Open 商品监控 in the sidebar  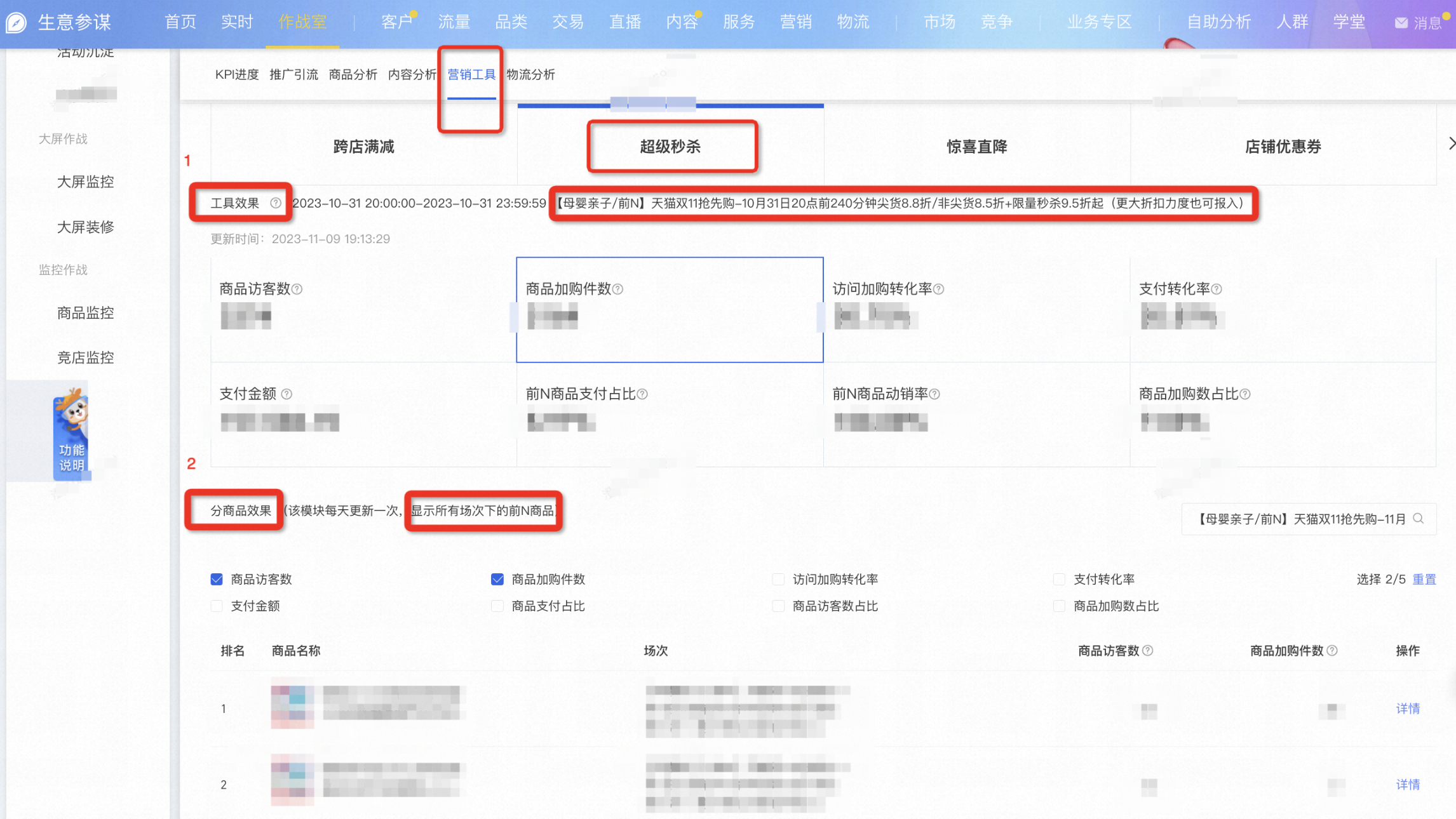(x=86, y=313)
